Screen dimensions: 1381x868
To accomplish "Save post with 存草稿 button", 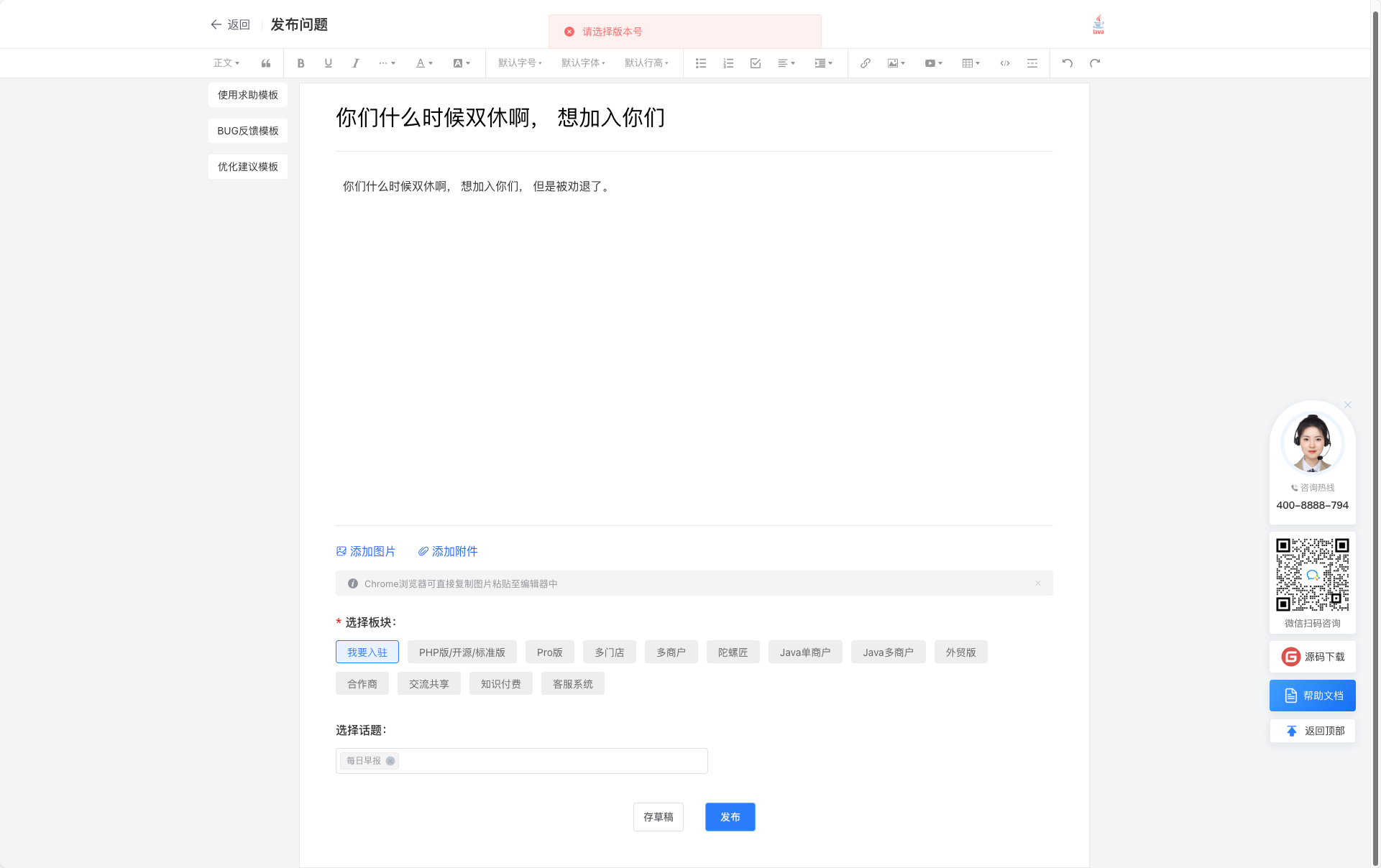I will [659, 817].
